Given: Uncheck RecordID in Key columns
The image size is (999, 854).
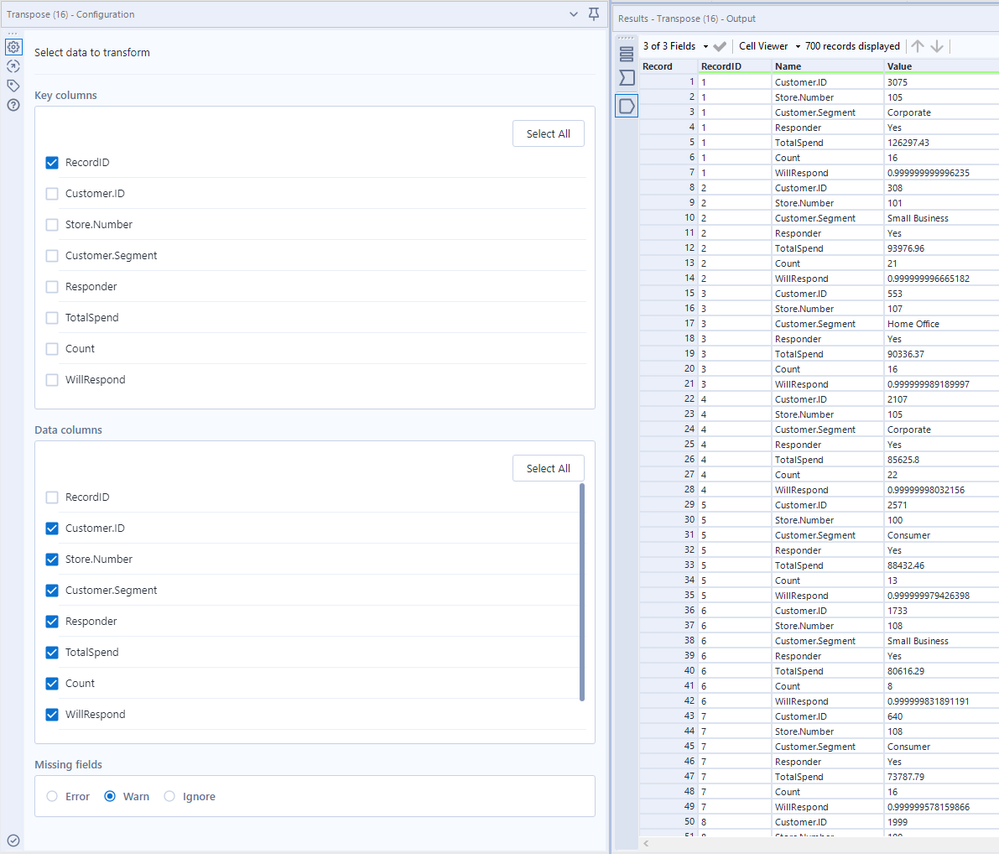Looking at the screenshot, I should point(52,163).
